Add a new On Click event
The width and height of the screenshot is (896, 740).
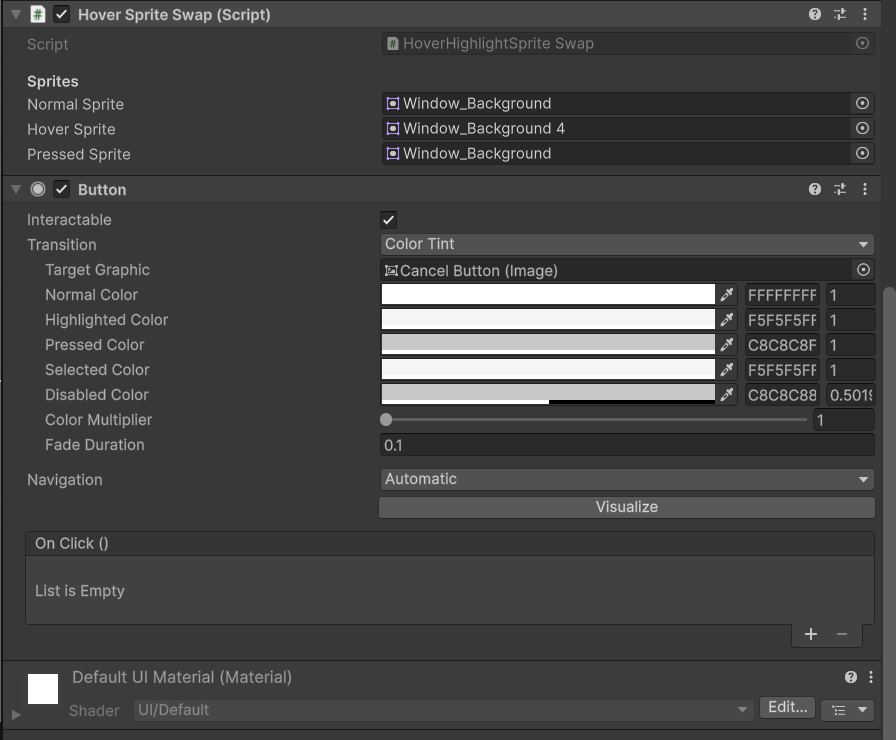pos(810,634)
